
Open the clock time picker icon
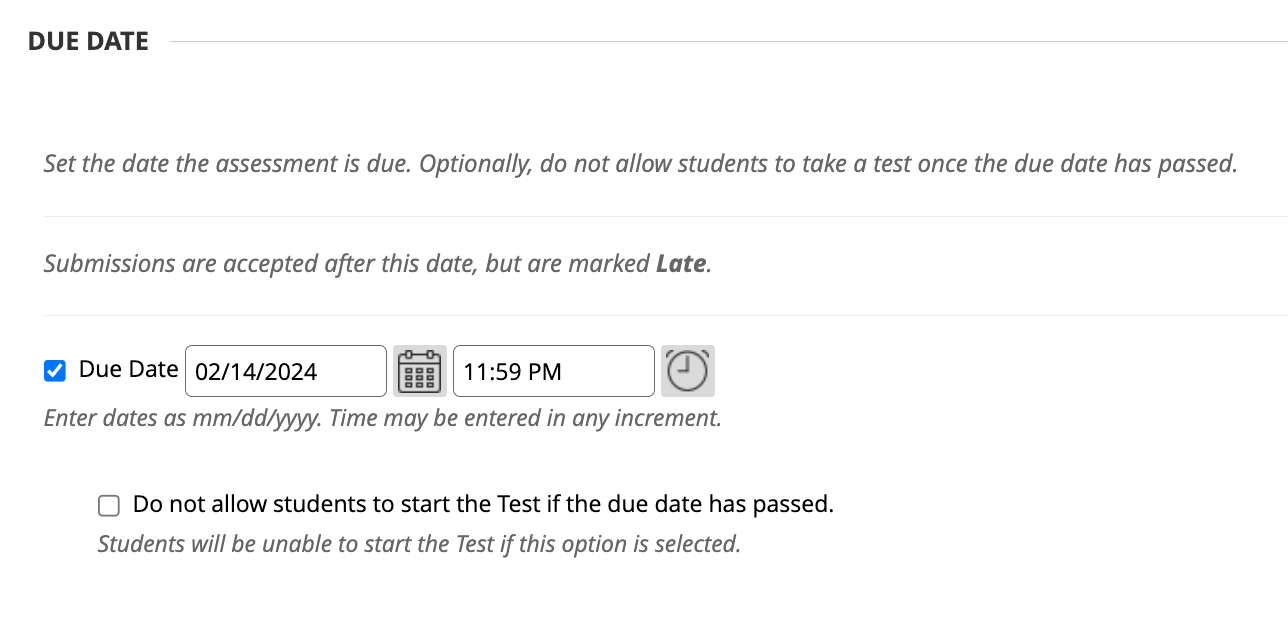click(687, 371)
